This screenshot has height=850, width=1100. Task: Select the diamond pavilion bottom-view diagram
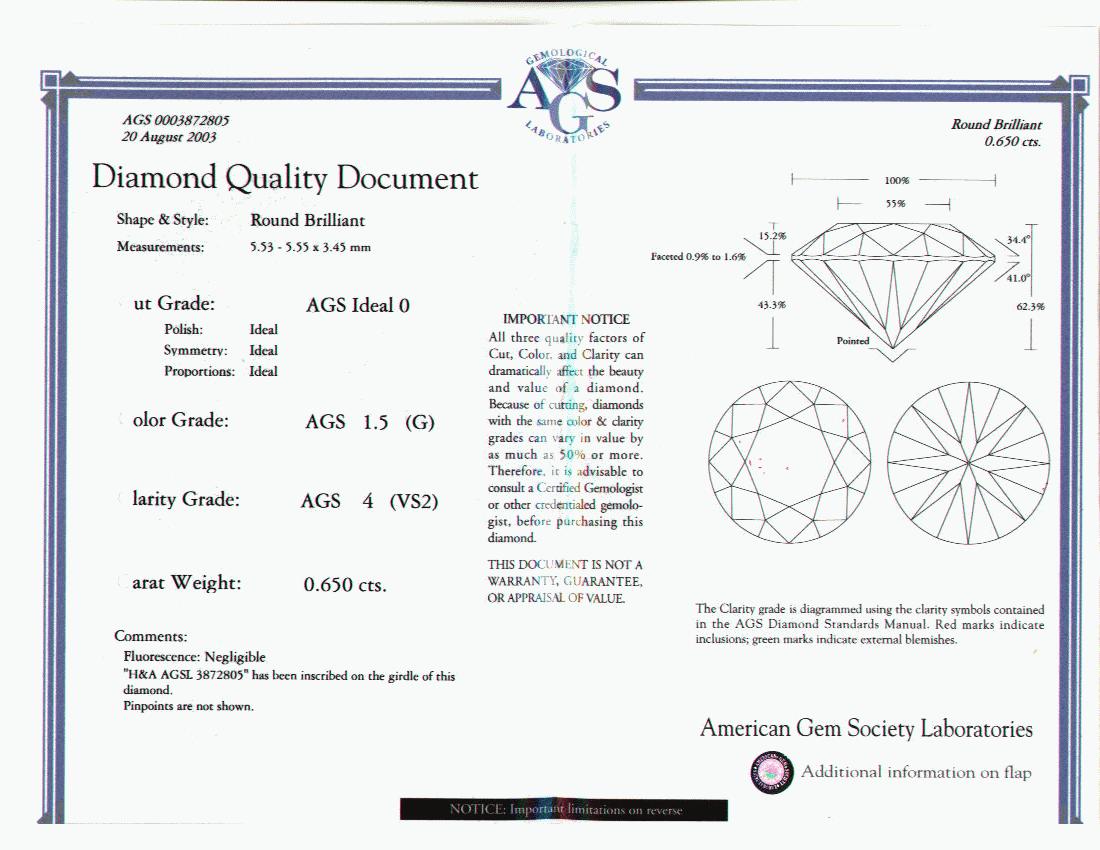click(968, 463)
